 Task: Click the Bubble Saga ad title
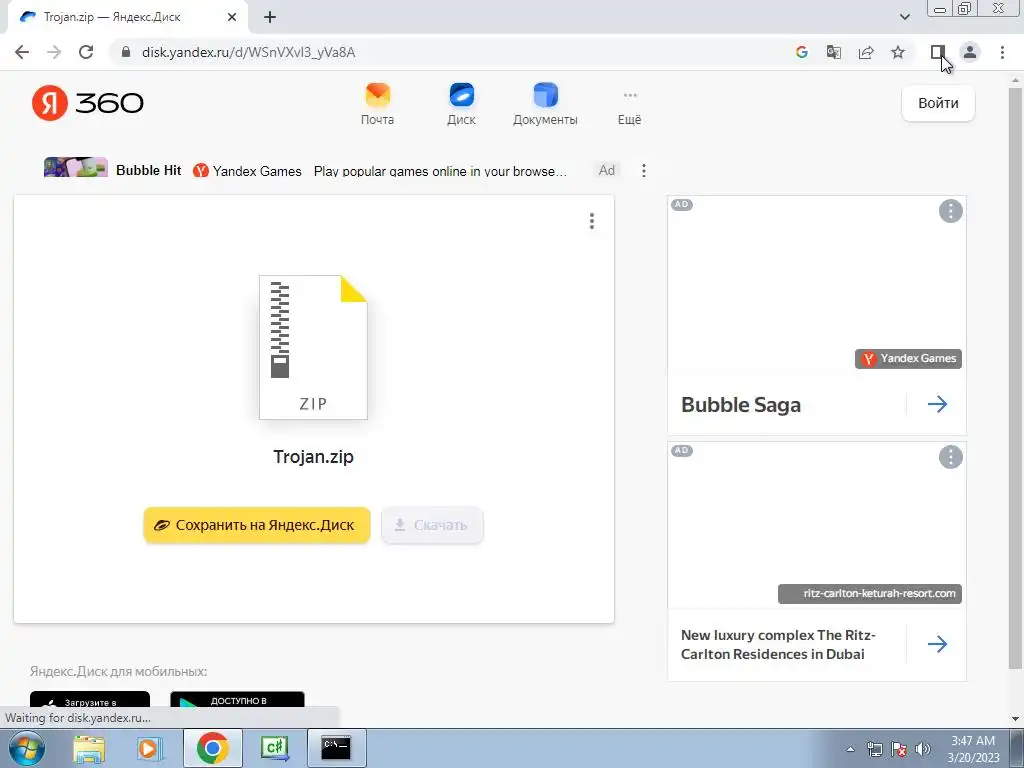tap(741, 405)
